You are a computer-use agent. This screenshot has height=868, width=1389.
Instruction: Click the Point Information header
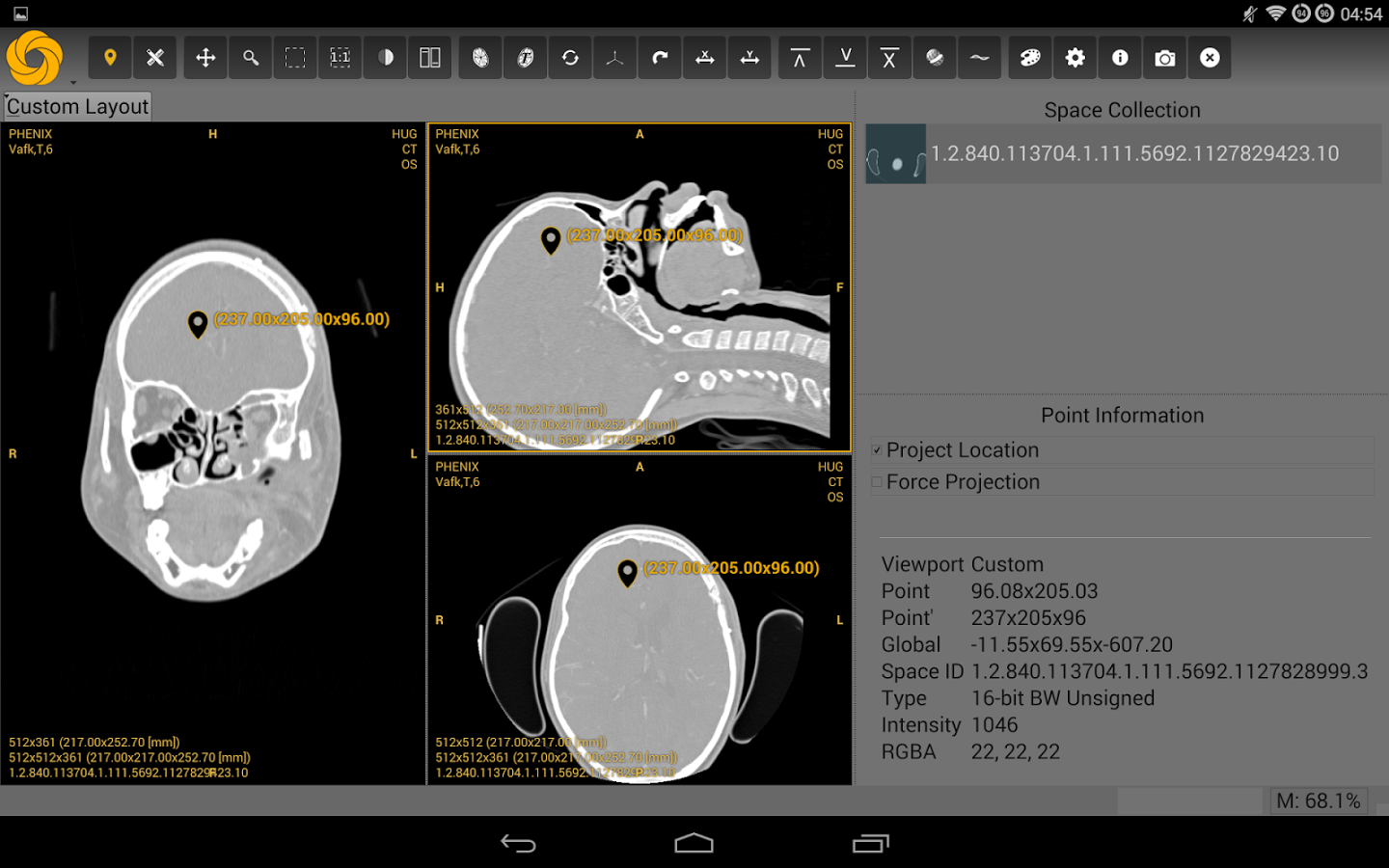1122,416
